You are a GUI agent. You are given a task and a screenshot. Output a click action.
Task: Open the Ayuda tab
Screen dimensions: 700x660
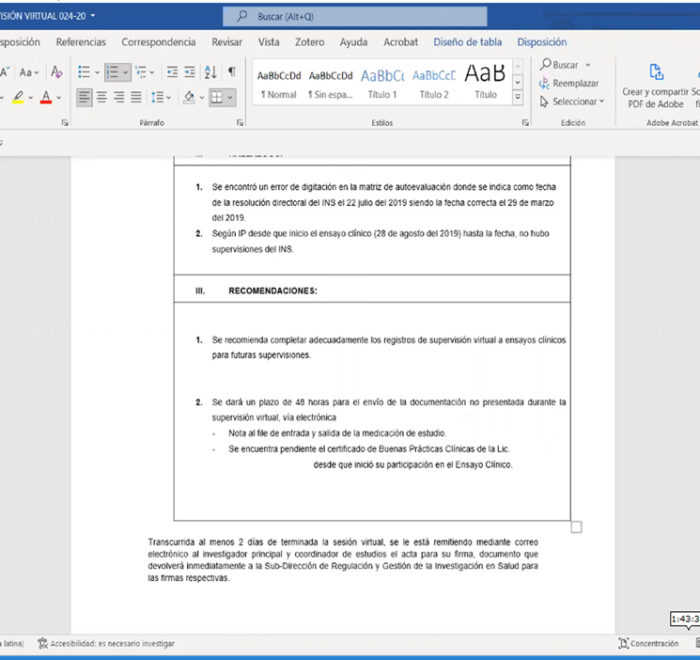[354, 42]
